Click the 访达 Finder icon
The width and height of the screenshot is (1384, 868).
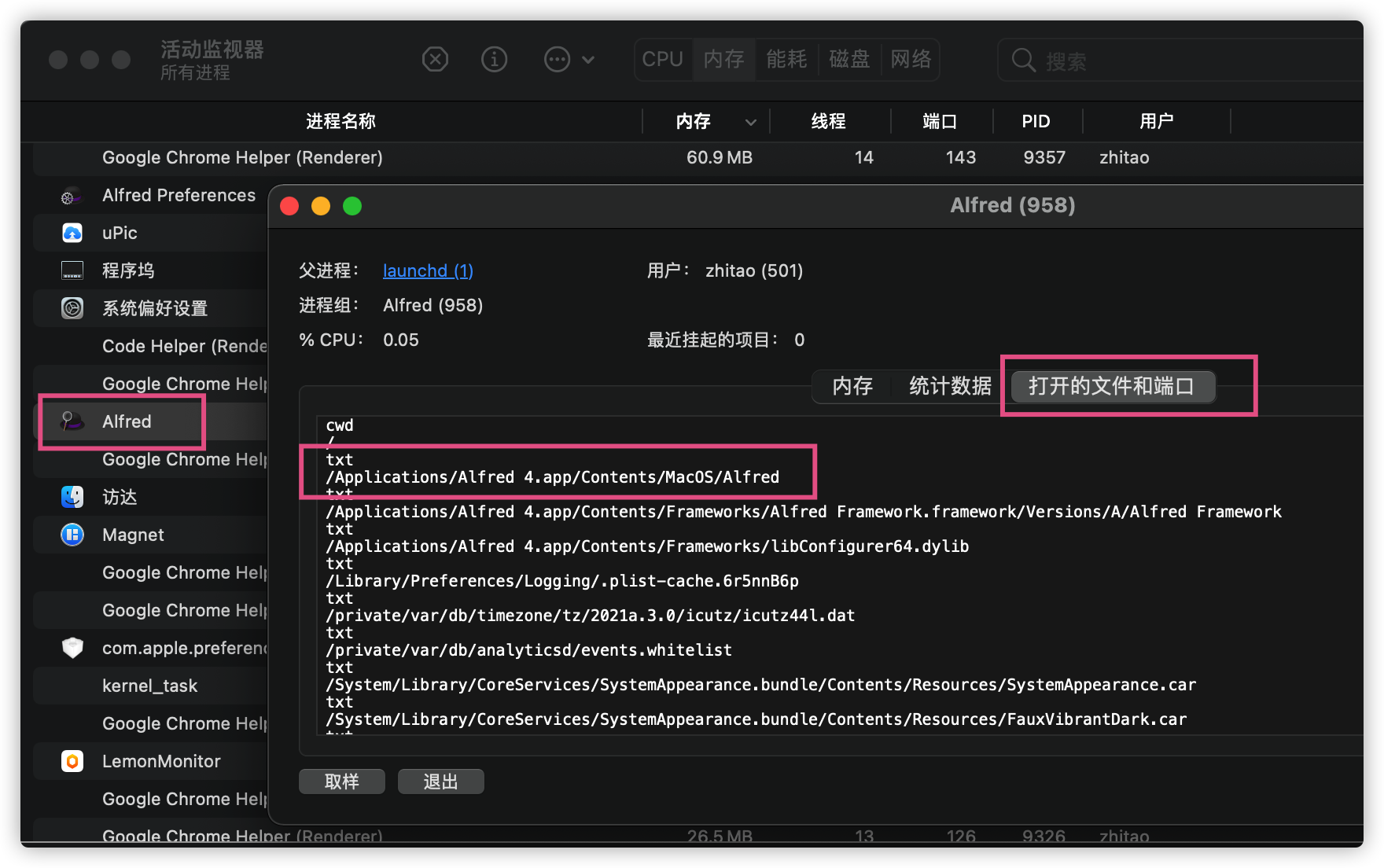[72, 497]
